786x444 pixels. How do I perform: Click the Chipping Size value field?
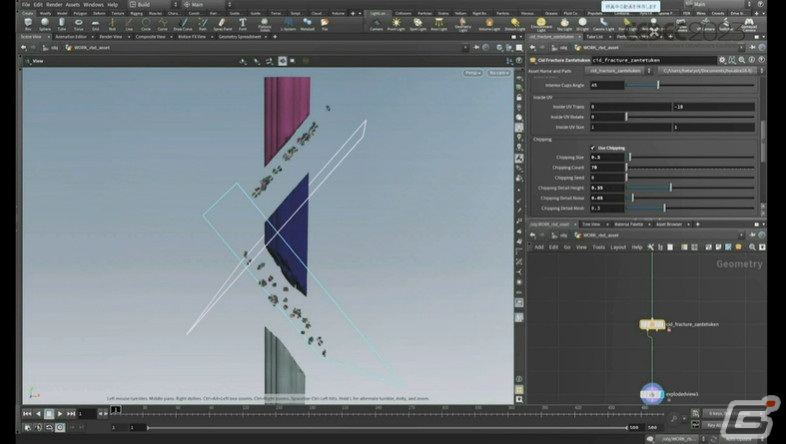click(607, 157)
